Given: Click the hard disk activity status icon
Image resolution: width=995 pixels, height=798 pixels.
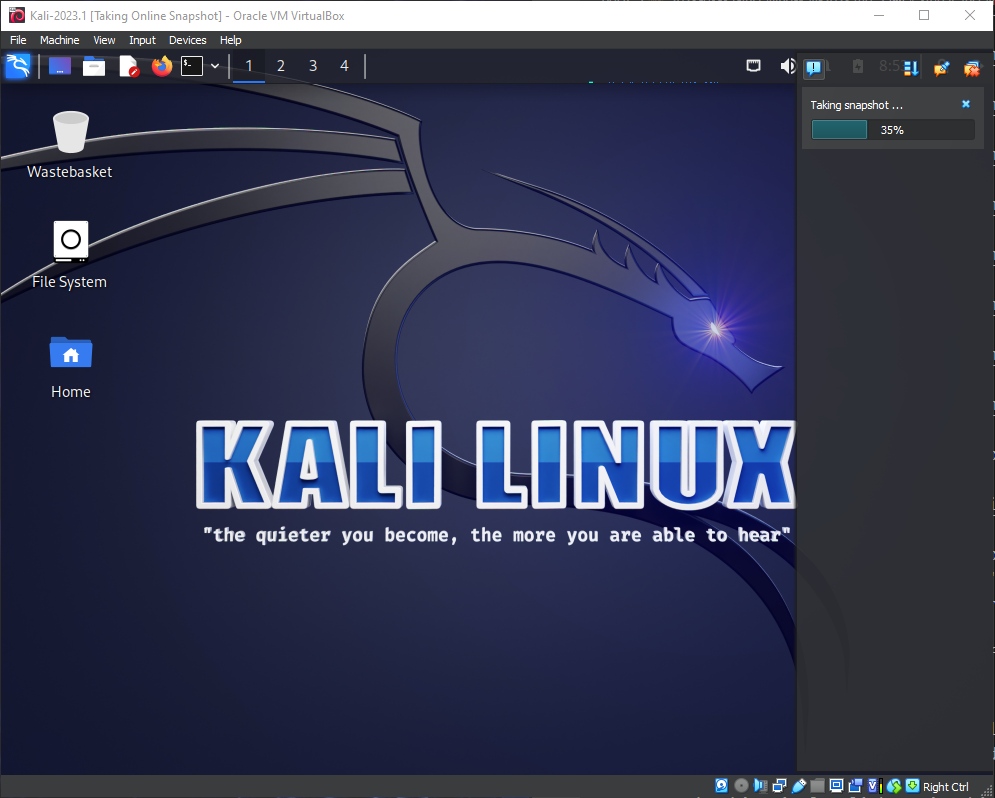Looking at the screenshot, I should [722, 786].
